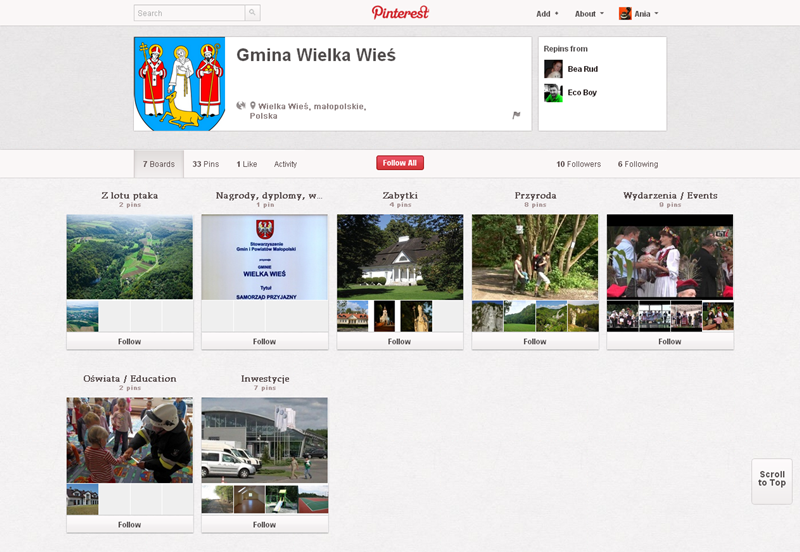
Task: Click Ania's user avatar icon
Action: (x=625, y=14)
